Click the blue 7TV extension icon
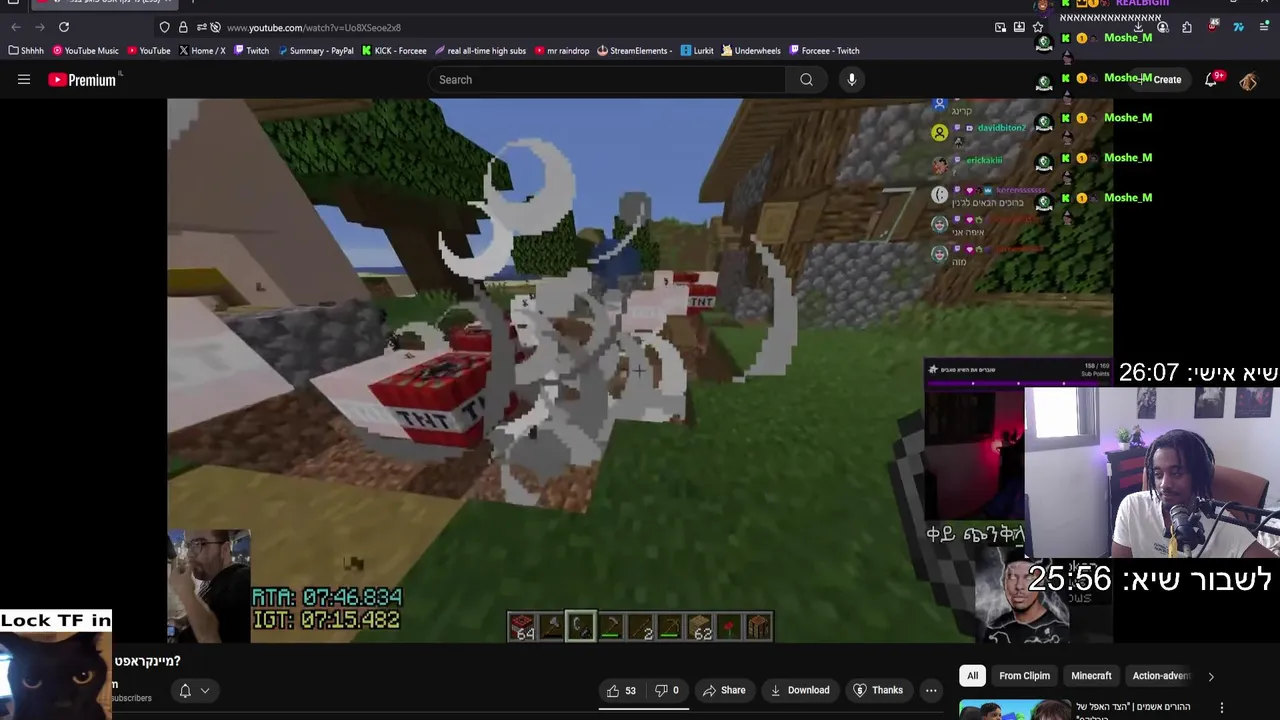The image size is (1280, 720). click(x=1238, y=27)
